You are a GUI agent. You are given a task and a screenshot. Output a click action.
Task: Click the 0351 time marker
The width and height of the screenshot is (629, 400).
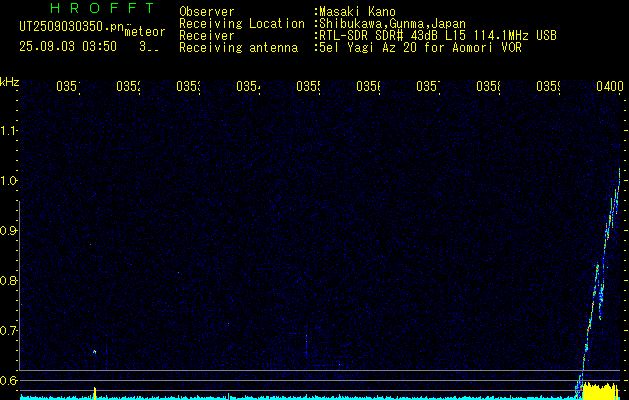(68, 86)
